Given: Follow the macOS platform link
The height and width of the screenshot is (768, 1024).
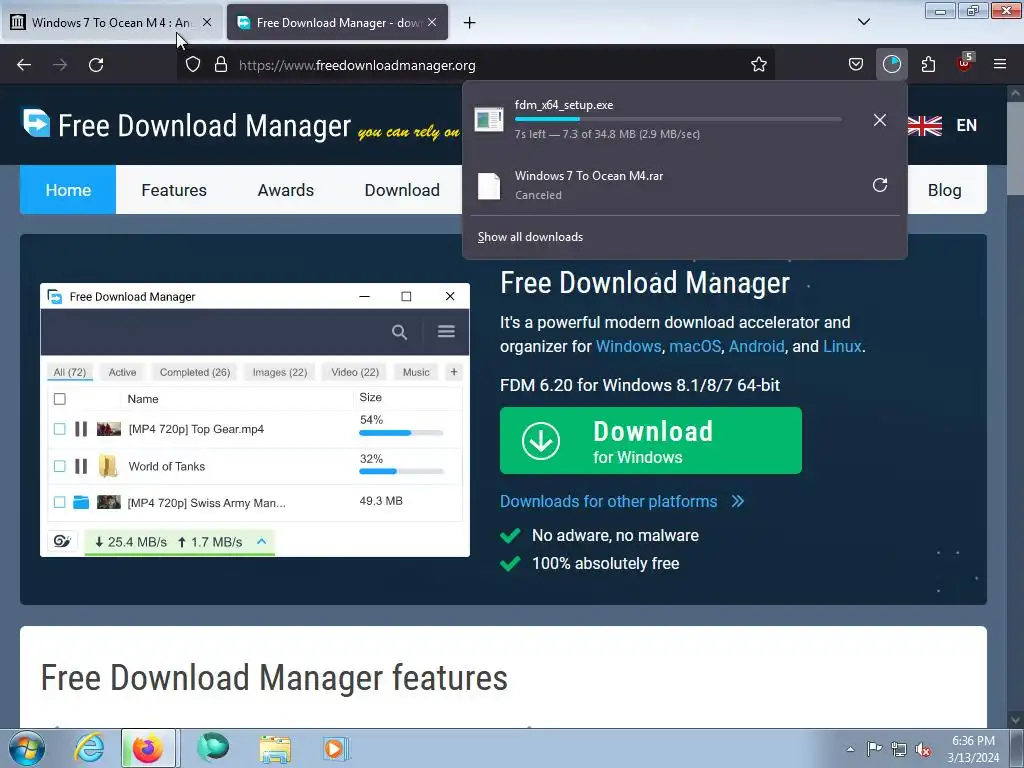Looking at the screenshot, I should (x=695, y=346).
